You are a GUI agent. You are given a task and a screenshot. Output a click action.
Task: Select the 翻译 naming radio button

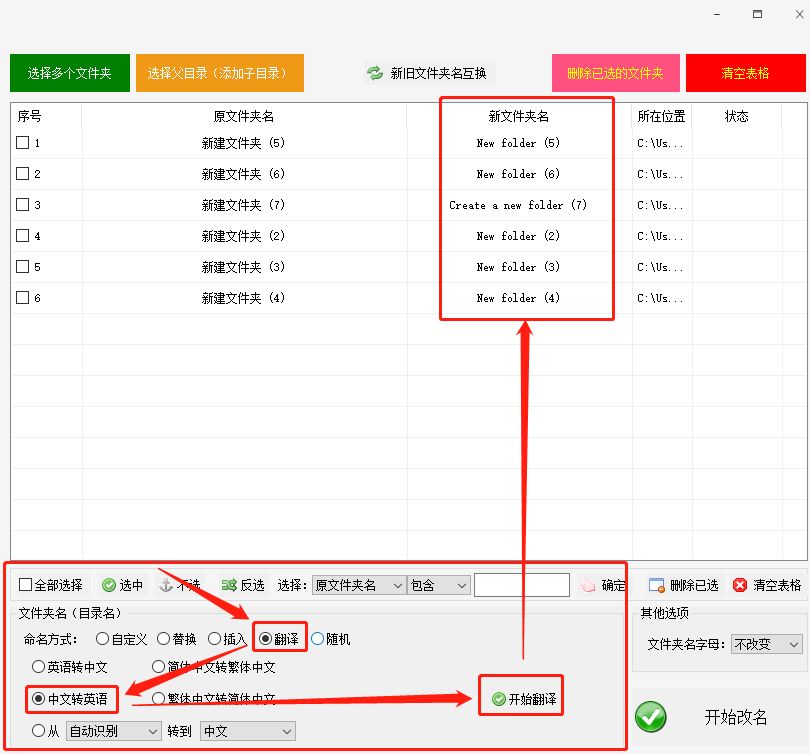266,639
